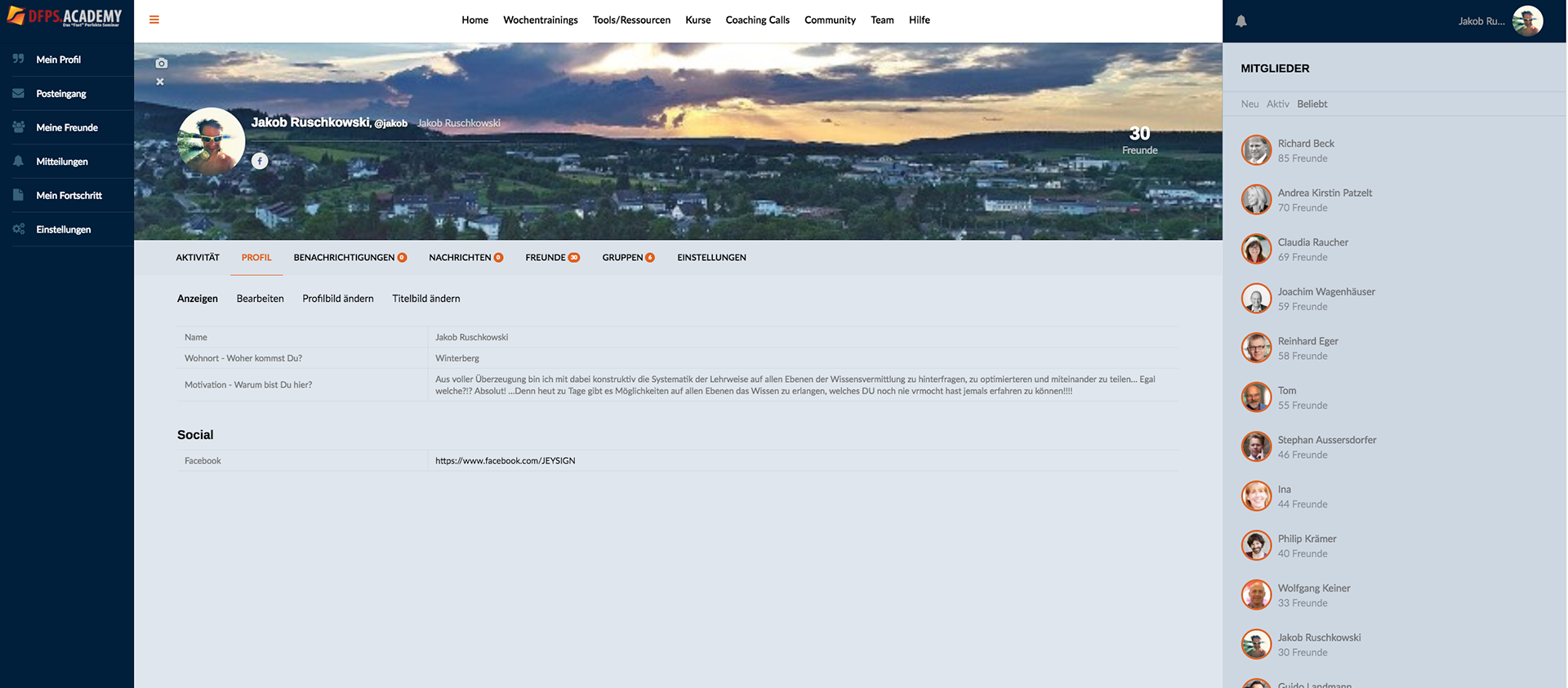Open Facebook icon under profile name

point(259,161)
